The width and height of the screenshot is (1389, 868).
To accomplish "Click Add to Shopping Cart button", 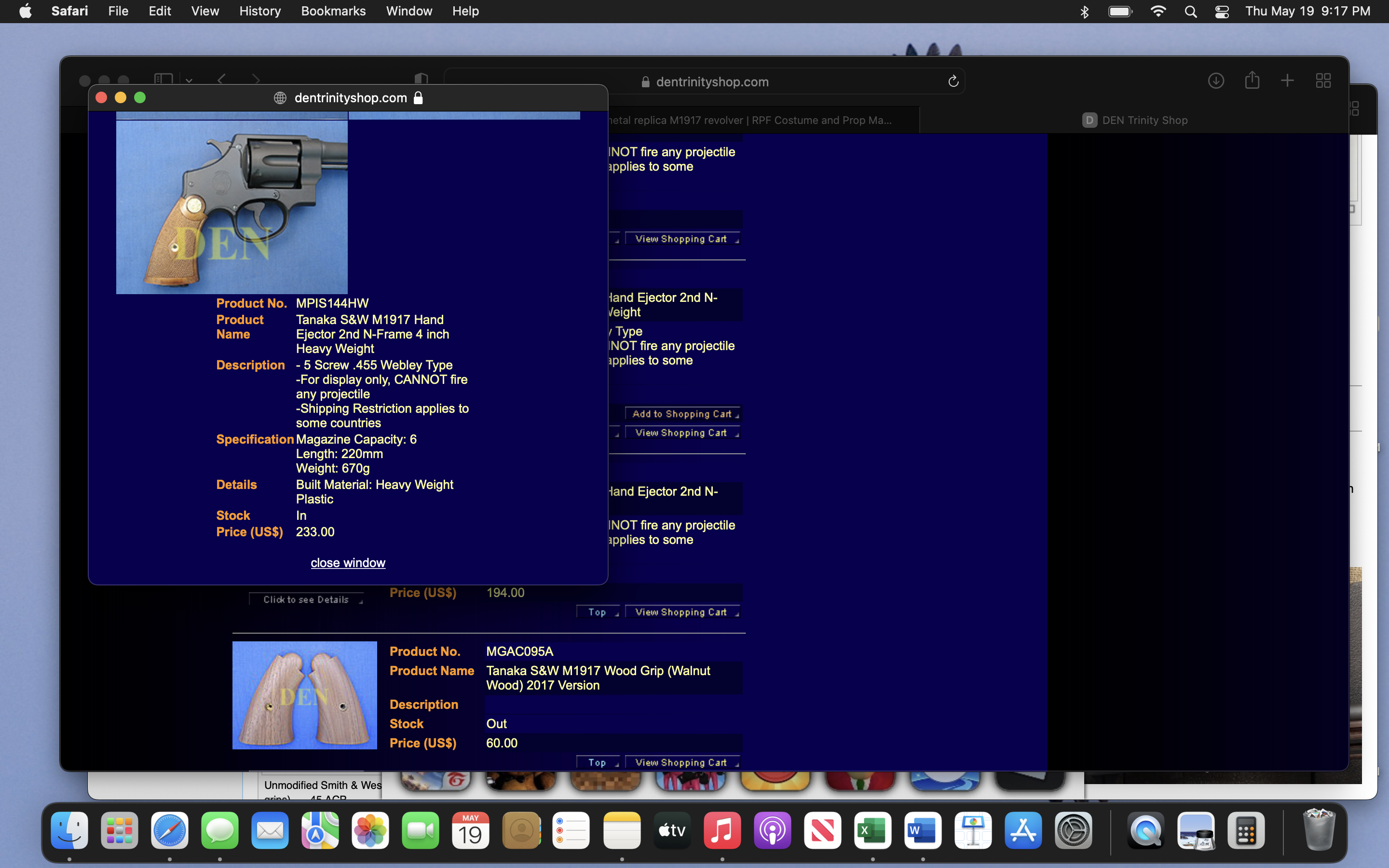I will pyautogui.click(x=682, y=414).
